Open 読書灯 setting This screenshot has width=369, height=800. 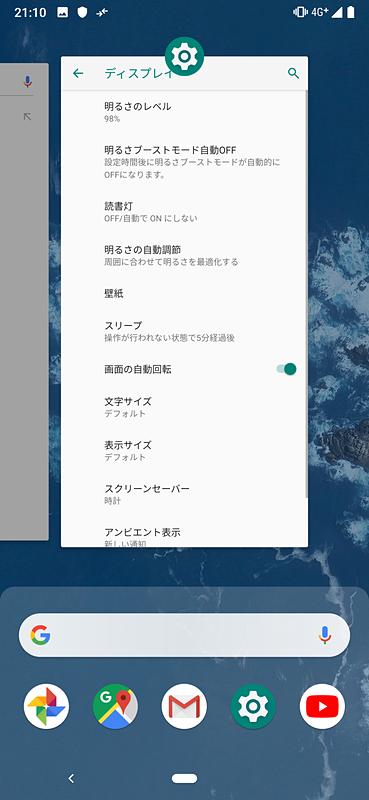[x=184, y=212]
